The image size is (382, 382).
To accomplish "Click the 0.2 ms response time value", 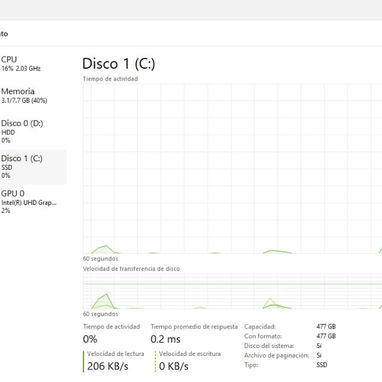I will point(165,339).
